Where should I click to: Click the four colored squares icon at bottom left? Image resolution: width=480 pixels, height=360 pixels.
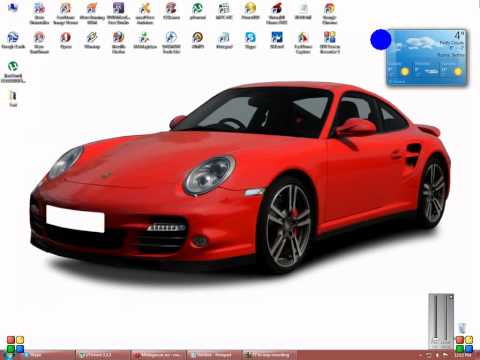point(15,344)
